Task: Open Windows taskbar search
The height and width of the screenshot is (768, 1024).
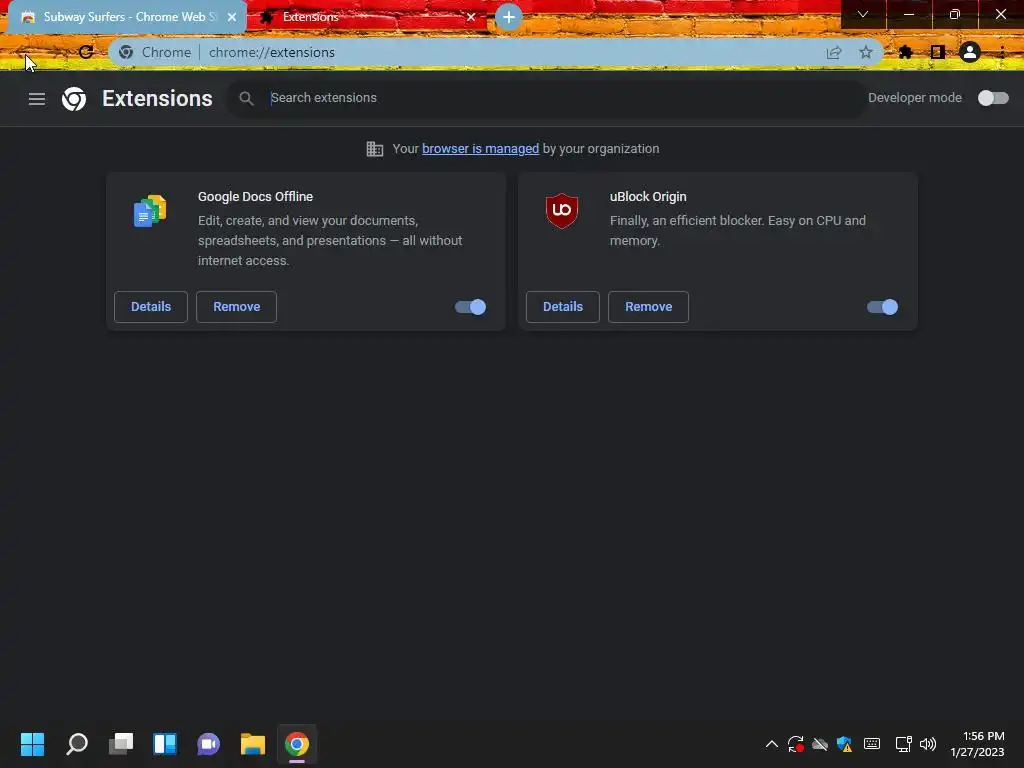Action: click(x=77, y=744)
